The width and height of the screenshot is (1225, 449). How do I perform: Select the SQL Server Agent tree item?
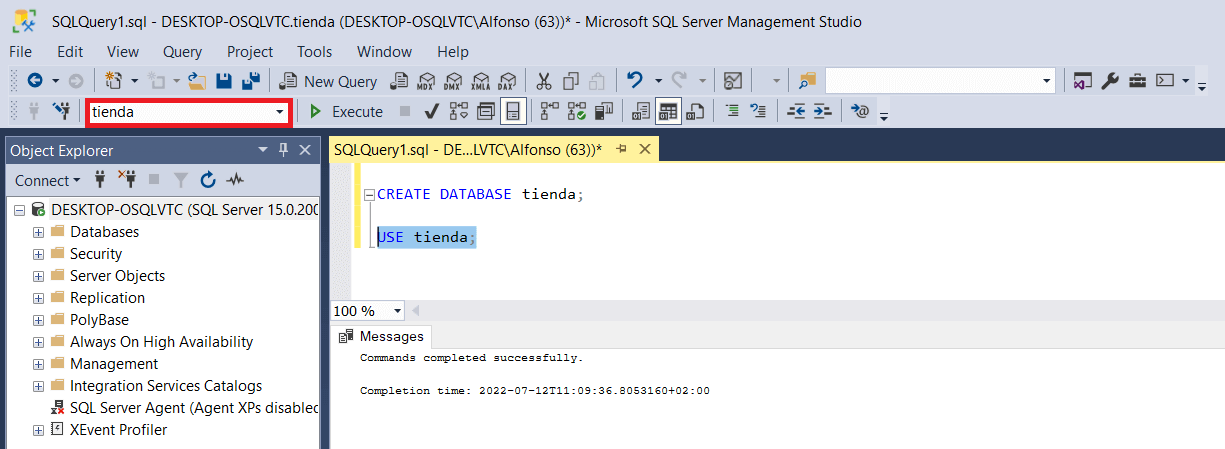pyautogui.click(x=183, y=408)
